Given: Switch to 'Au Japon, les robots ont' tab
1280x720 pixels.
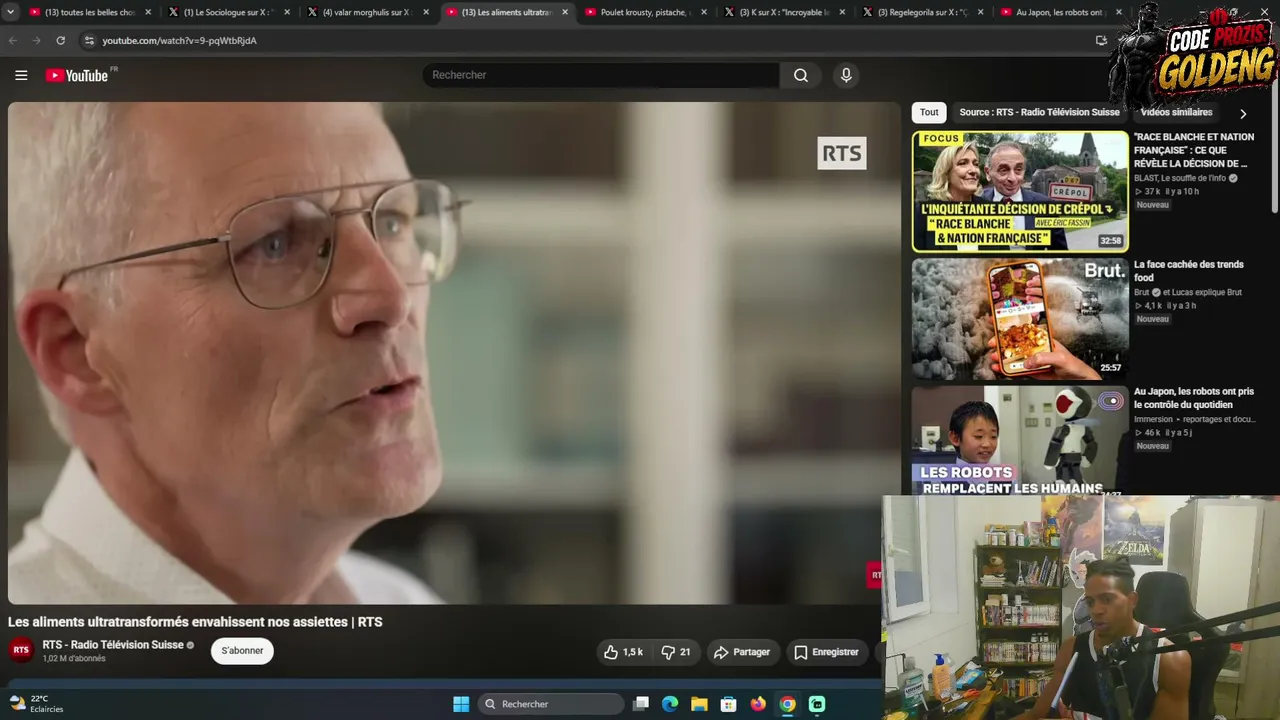Looking at the screenshot, I should coord(1060,12).
